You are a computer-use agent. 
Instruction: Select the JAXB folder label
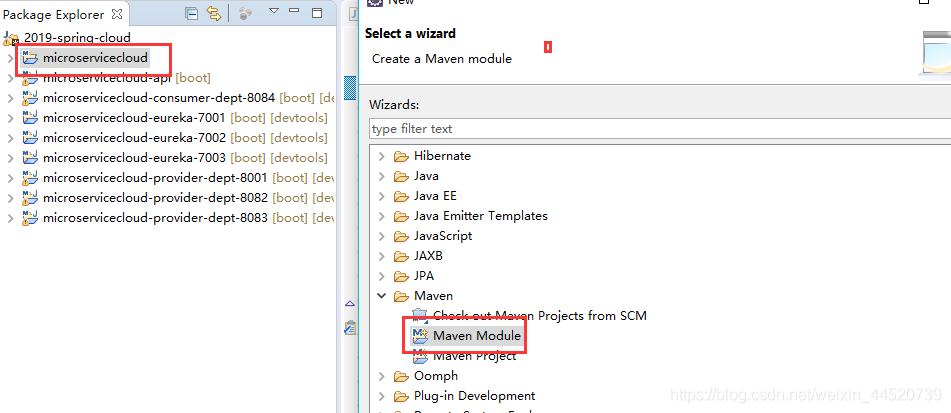point(429,256)
